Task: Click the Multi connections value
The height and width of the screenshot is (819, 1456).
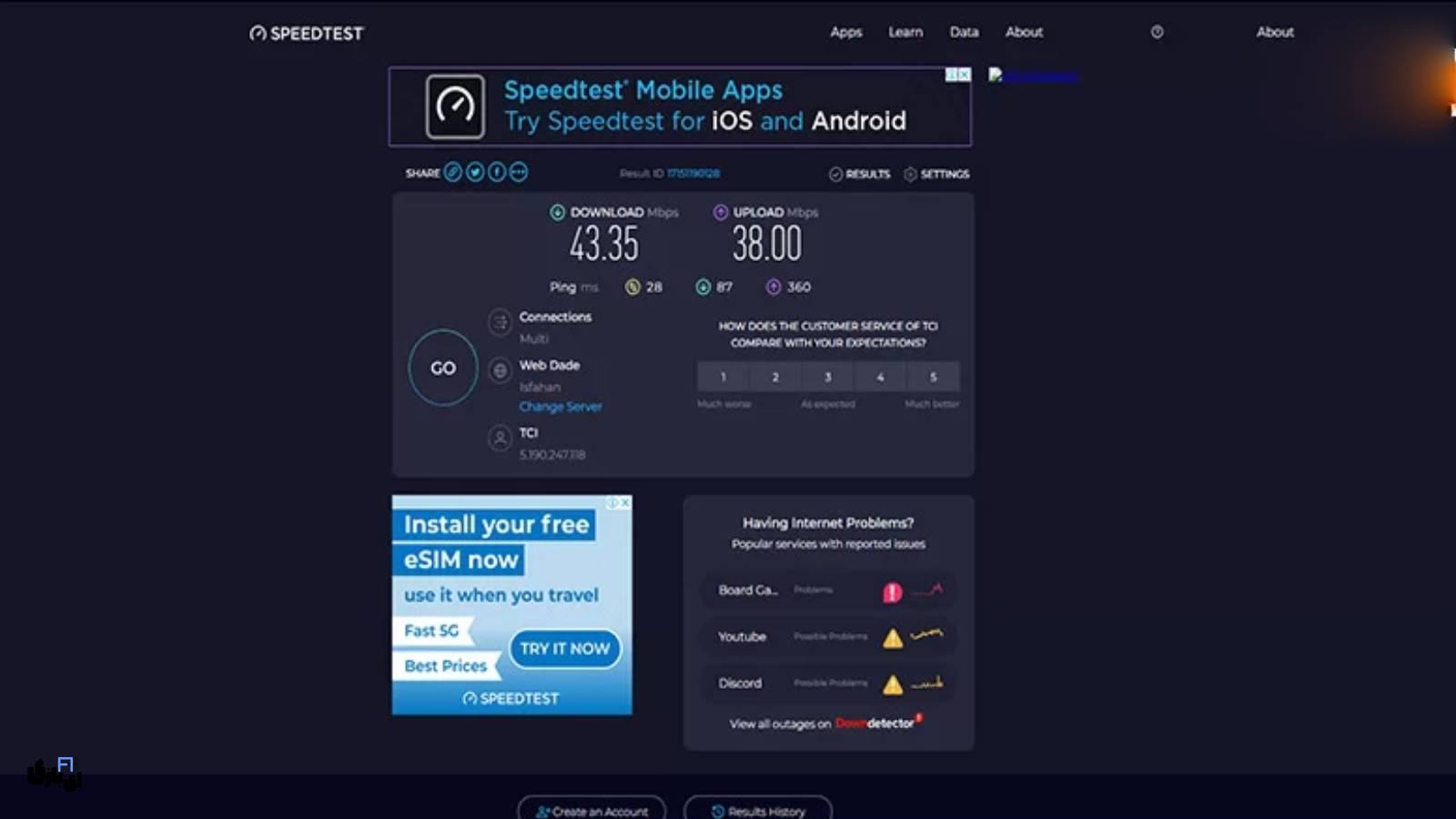Action: [534, 339]
